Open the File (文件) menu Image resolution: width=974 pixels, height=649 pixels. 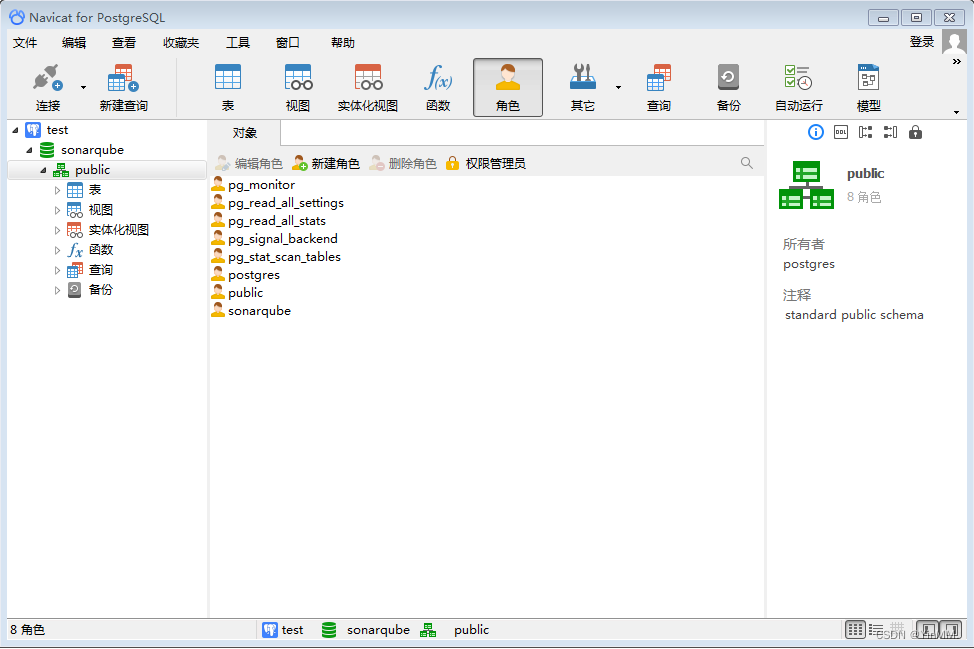[25, 42]
